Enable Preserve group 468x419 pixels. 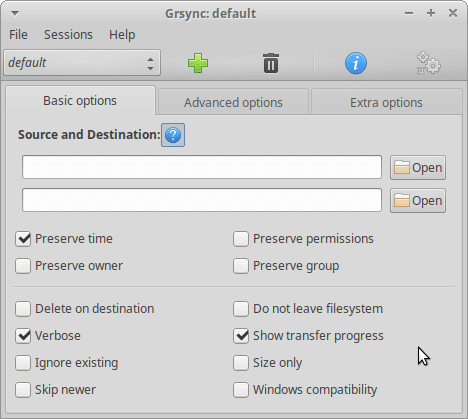coord(241,266)
